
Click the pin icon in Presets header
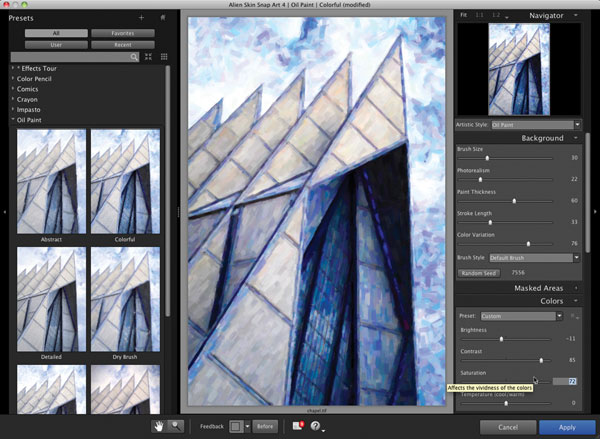coord(163,18)
